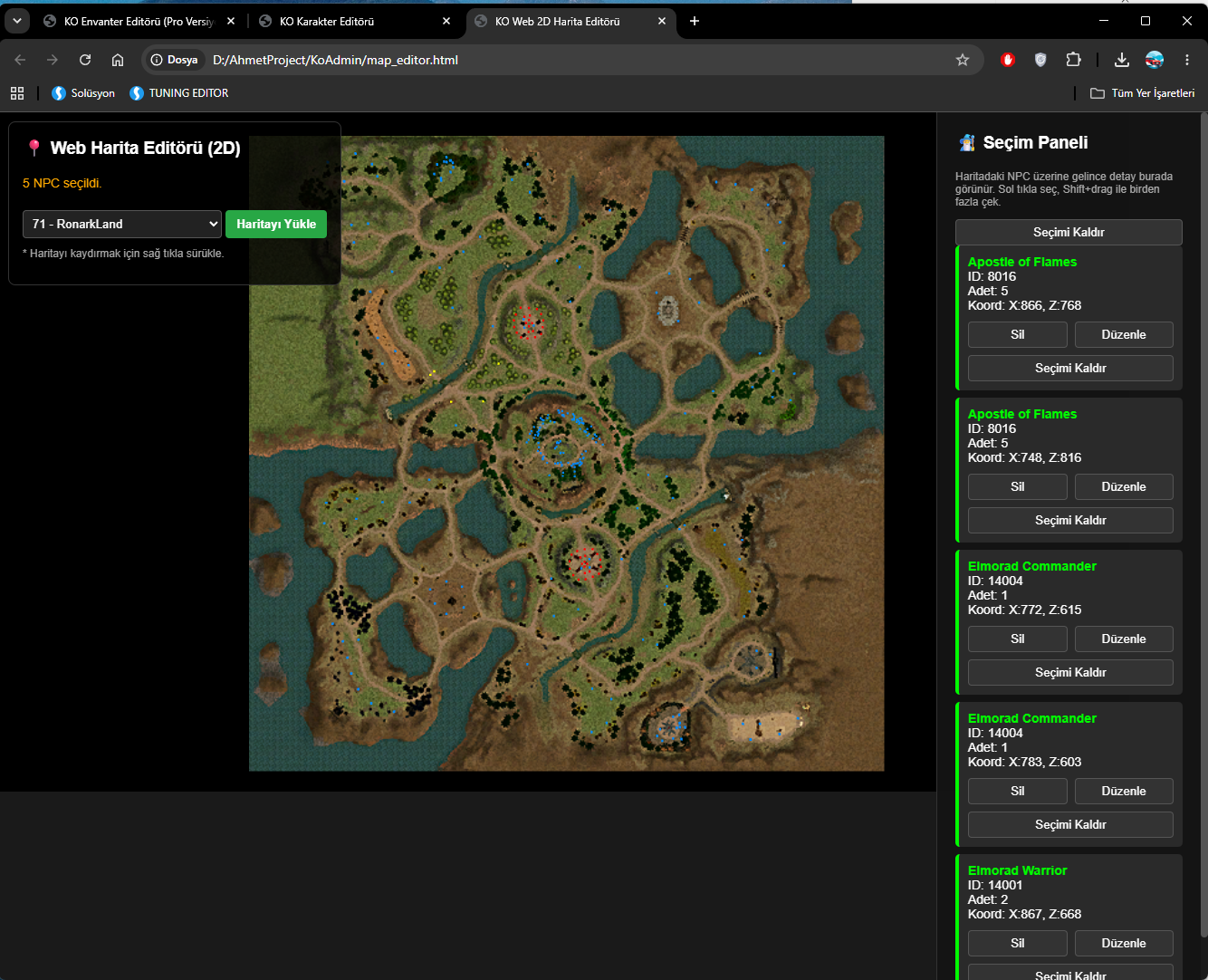Image resolution: width=1208 pixels, height=980 pixels.
Task: Go back in browser history
Action: pyautogui.click(x=20, y=60)
